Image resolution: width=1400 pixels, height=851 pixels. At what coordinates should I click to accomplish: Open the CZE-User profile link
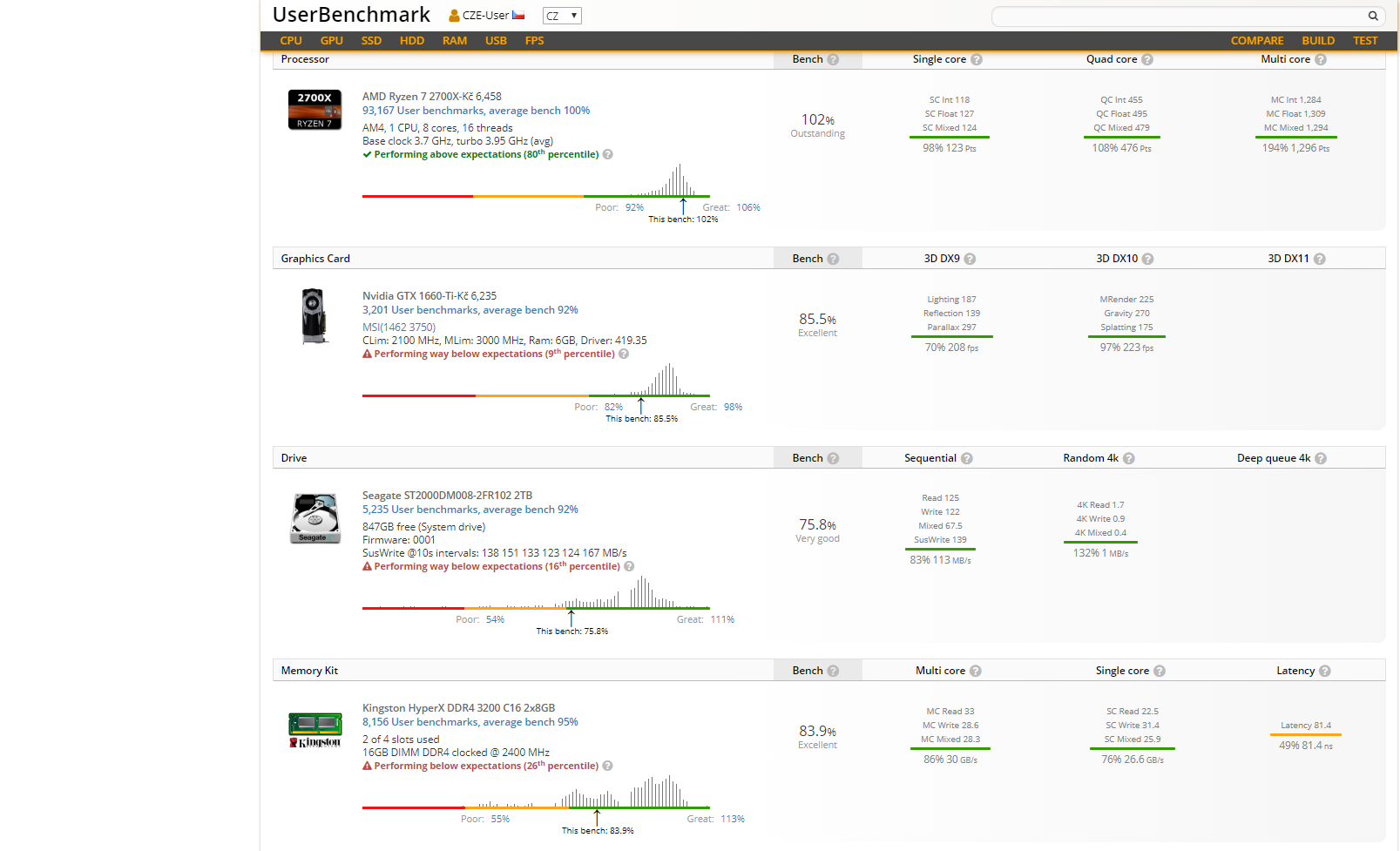[485, 16]
